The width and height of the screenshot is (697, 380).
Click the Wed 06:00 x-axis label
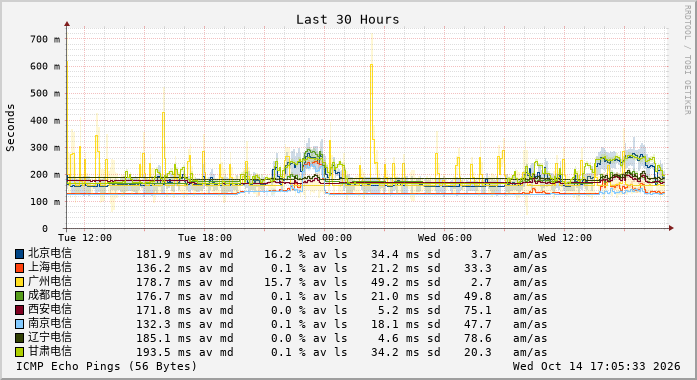coord(445,238)
